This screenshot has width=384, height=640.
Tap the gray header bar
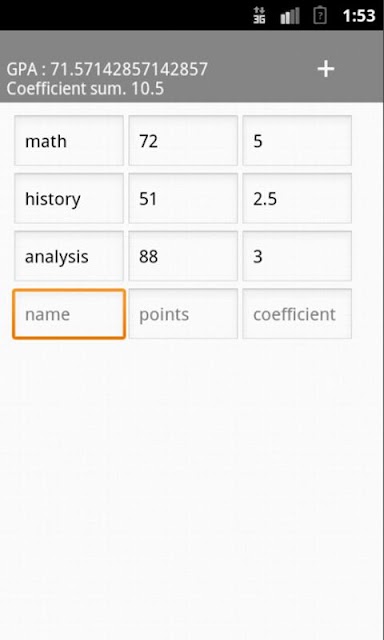192,66
